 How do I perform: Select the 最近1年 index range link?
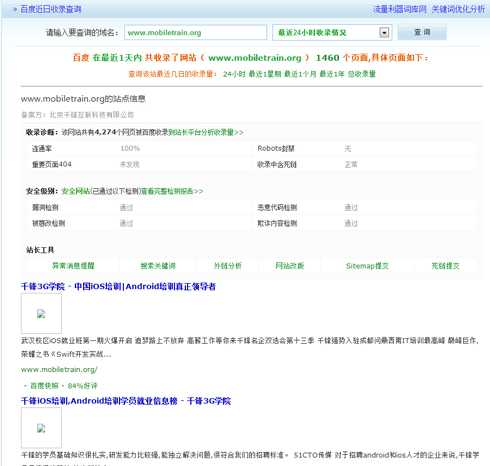[332, 74]
